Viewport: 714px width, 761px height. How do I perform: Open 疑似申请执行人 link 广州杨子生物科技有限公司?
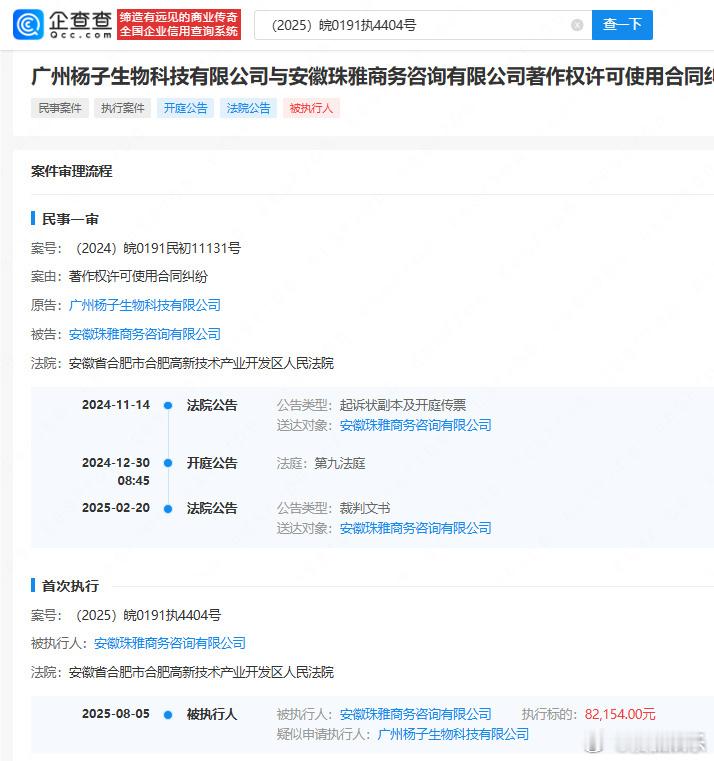453,734
